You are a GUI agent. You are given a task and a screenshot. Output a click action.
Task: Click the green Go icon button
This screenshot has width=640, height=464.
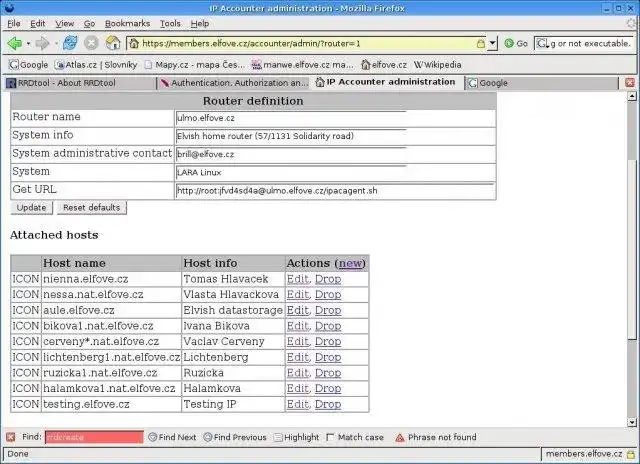click(509, 43)
